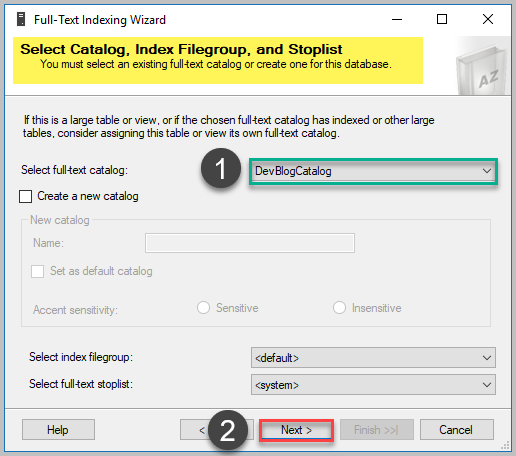Expand the index filegroup dropdown
Viewport: 516px width, 456px height.
[x=373, y=358]
